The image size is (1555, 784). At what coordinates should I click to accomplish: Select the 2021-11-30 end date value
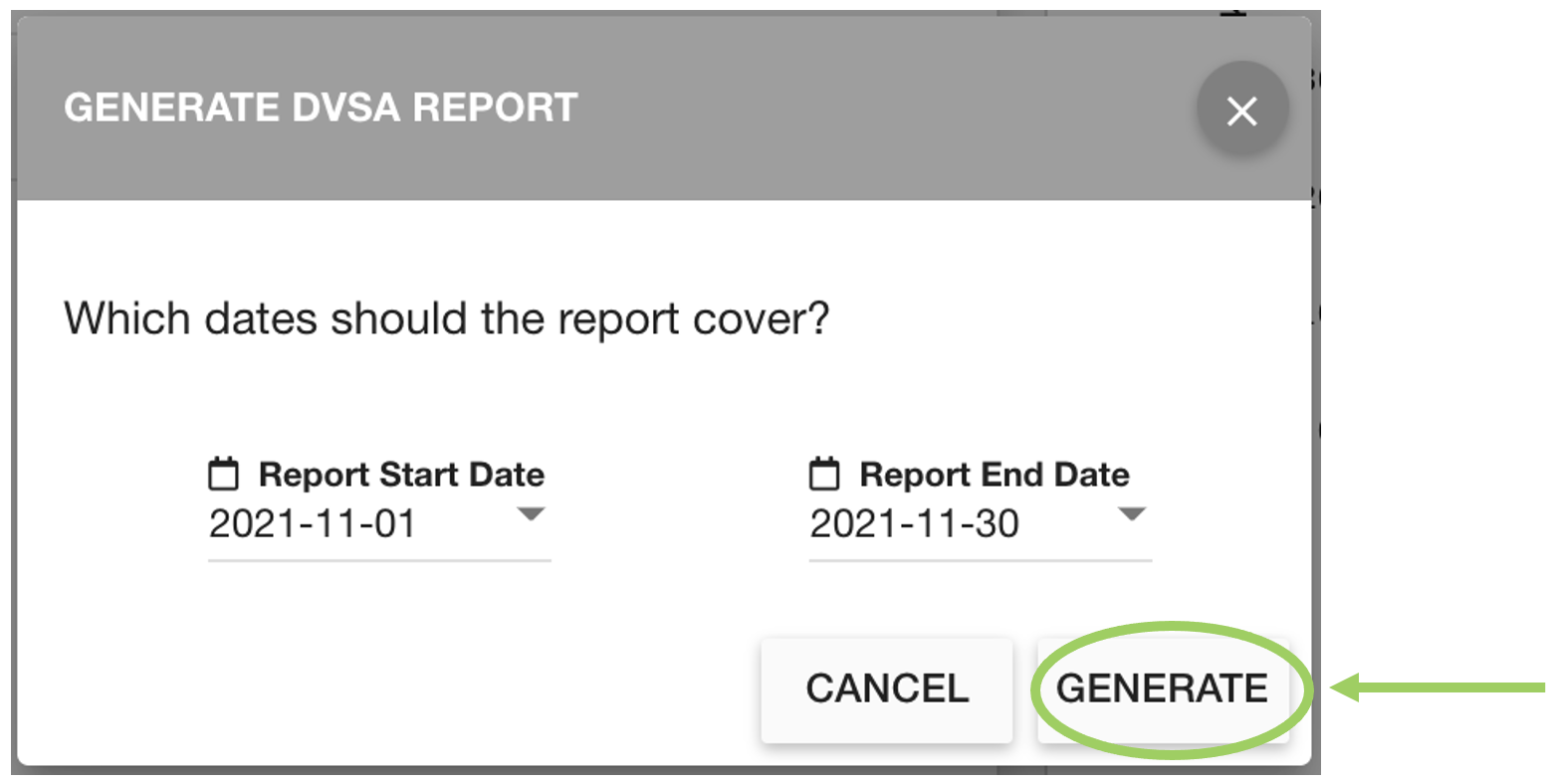click(x=914, y=523)
